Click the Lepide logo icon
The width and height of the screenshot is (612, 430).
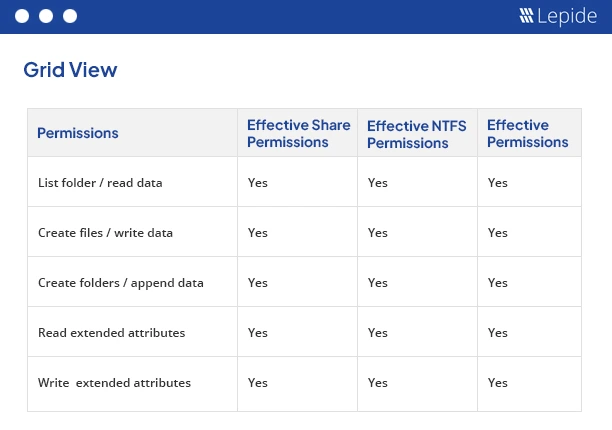tap(526, 16)
